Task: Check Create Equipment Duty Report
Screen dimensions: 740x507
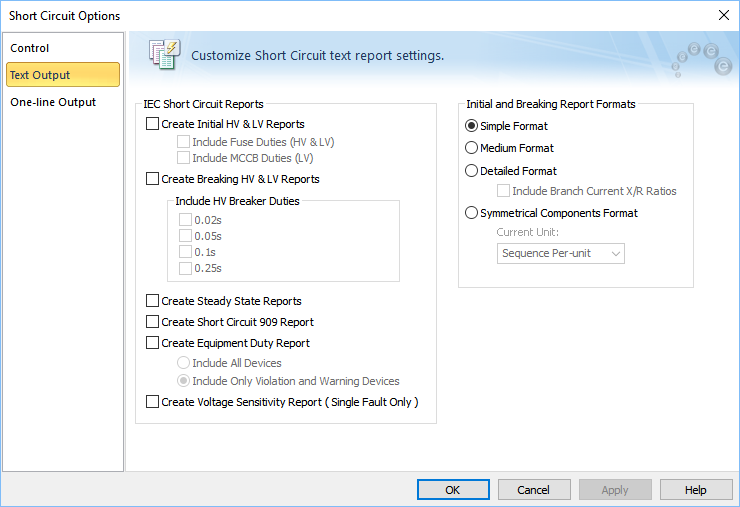Action: click(x=153, y=343)
